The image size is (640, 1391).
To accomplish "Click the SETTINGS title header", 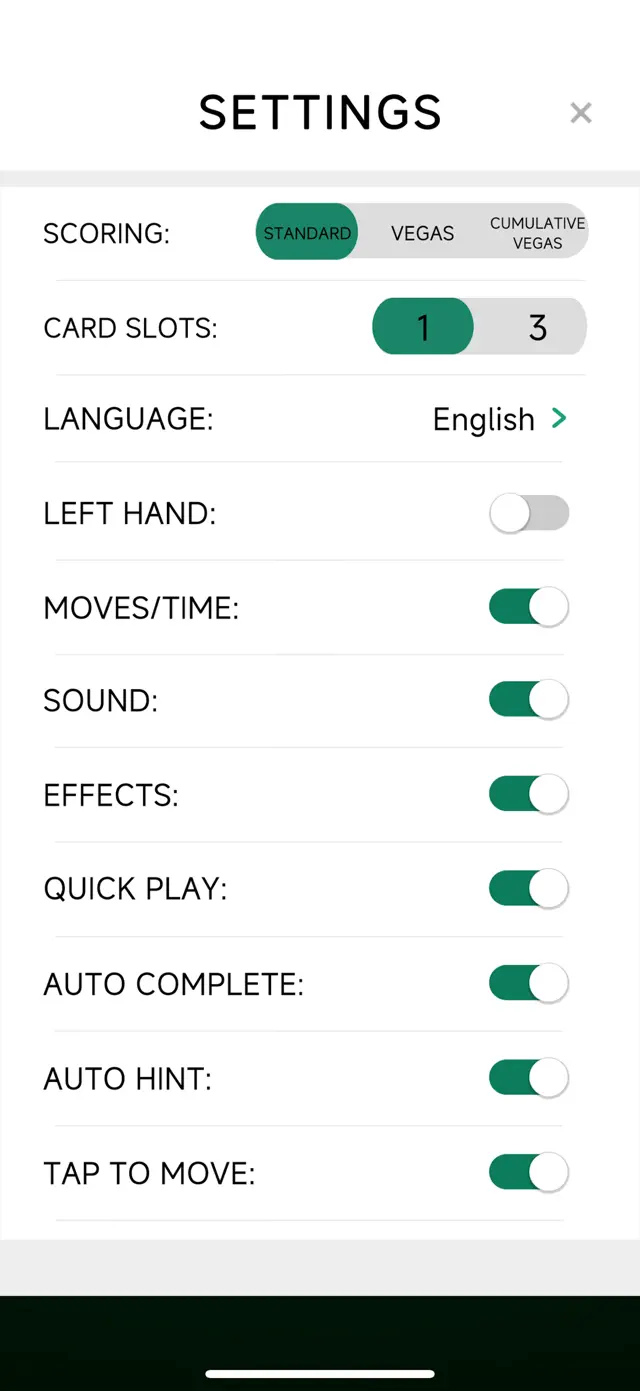I will [320, 112].
